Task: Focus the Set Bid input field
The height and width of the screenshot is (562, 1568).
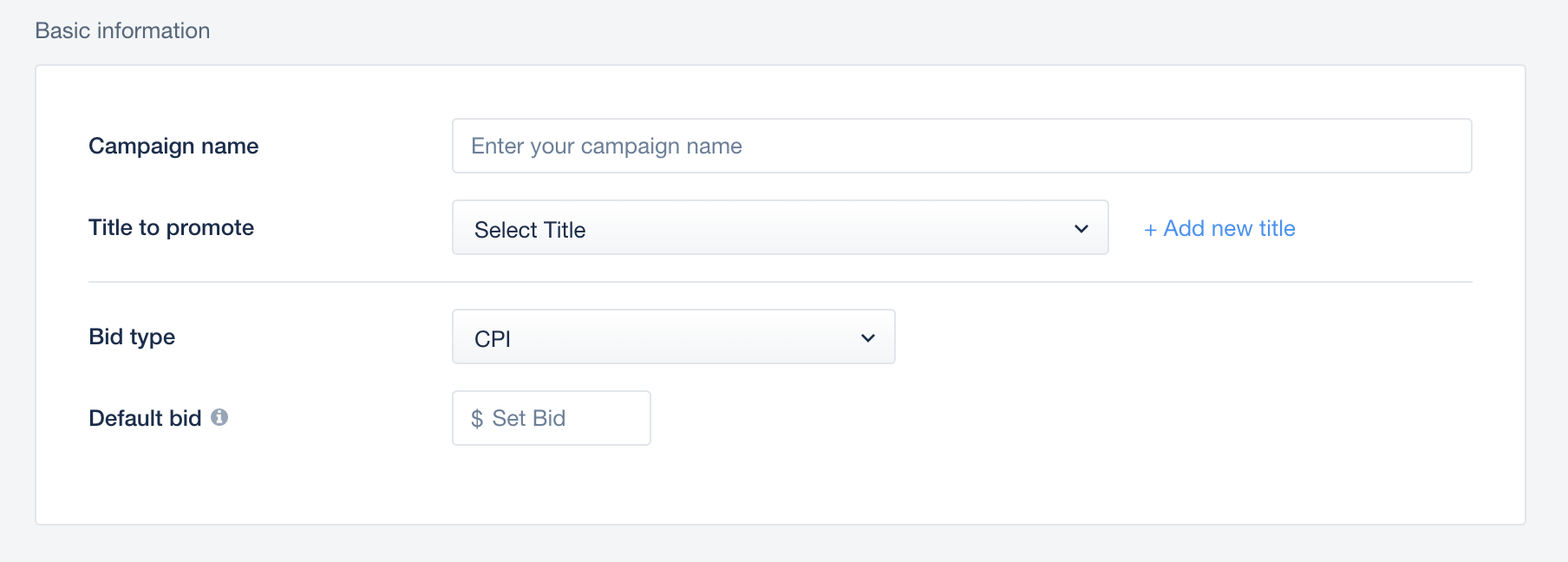Action: click(552, 418)
